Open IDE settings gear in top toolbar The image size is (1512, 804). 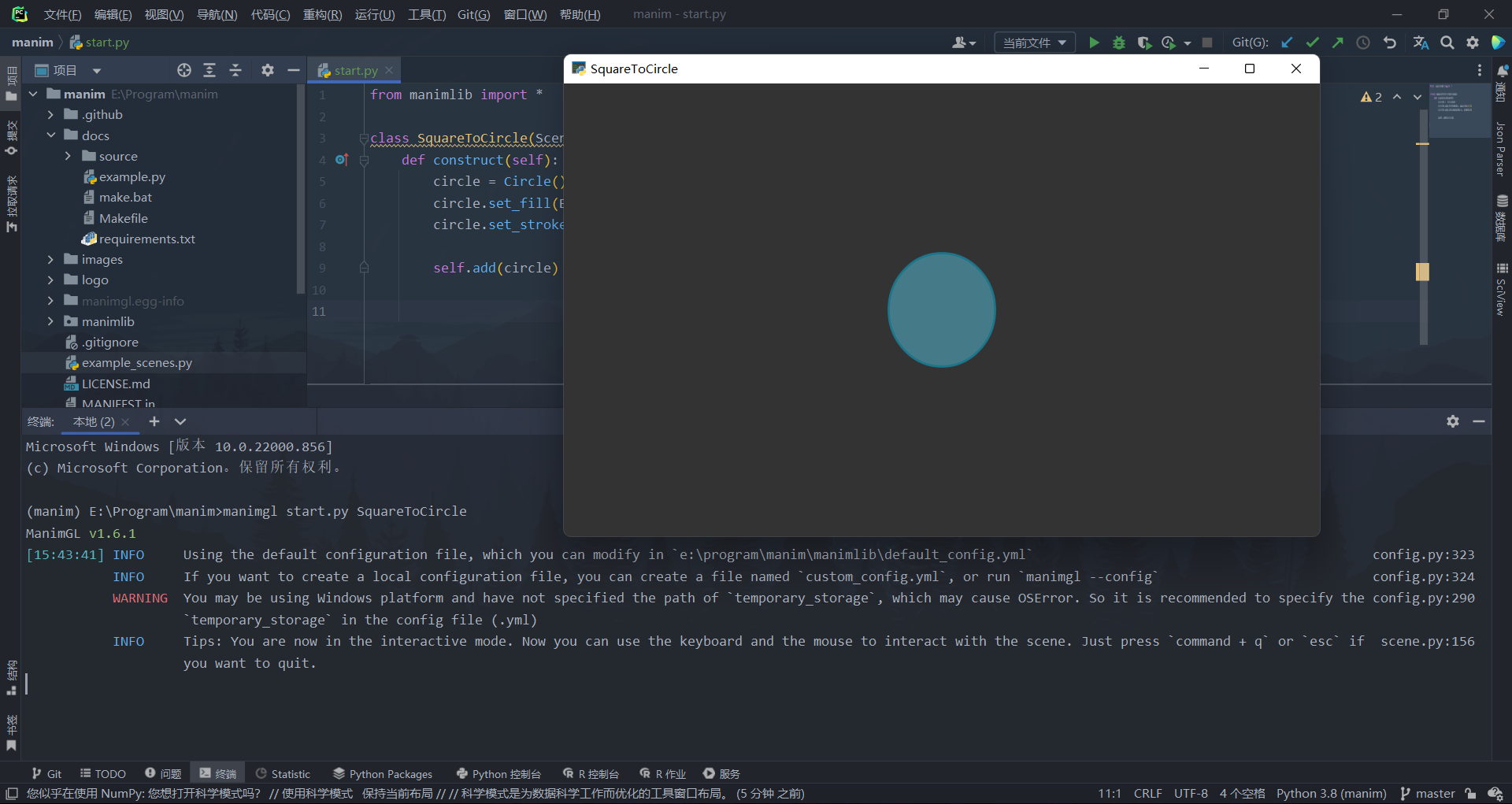coord(1473,43)
